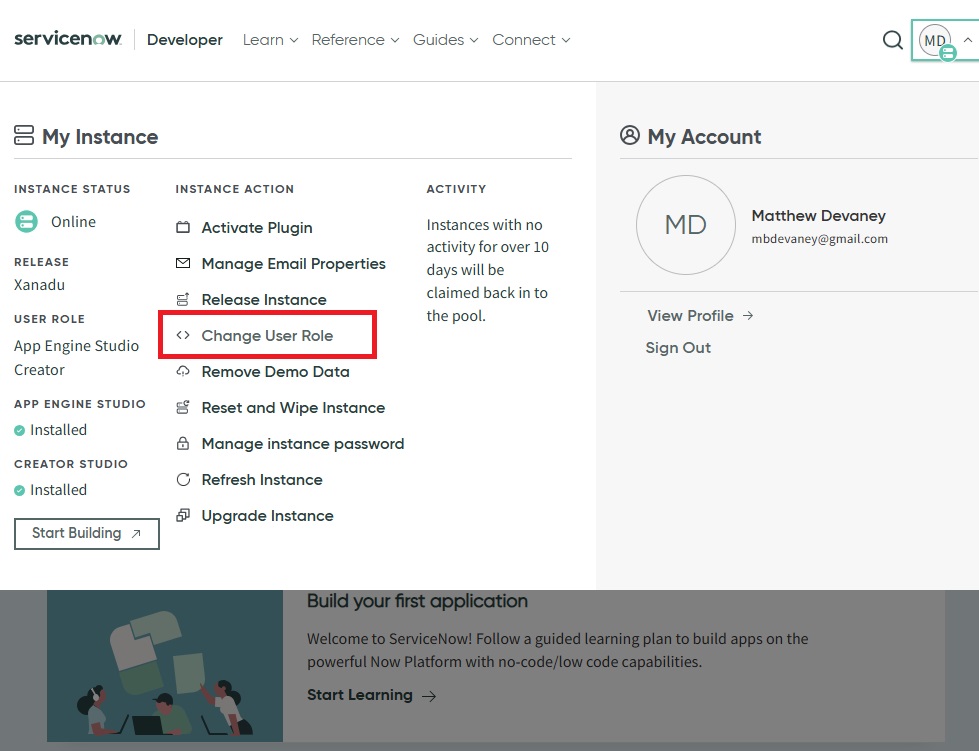Open the Developer home link
Viewport: 979px width, 751px height.
point(185,40)
